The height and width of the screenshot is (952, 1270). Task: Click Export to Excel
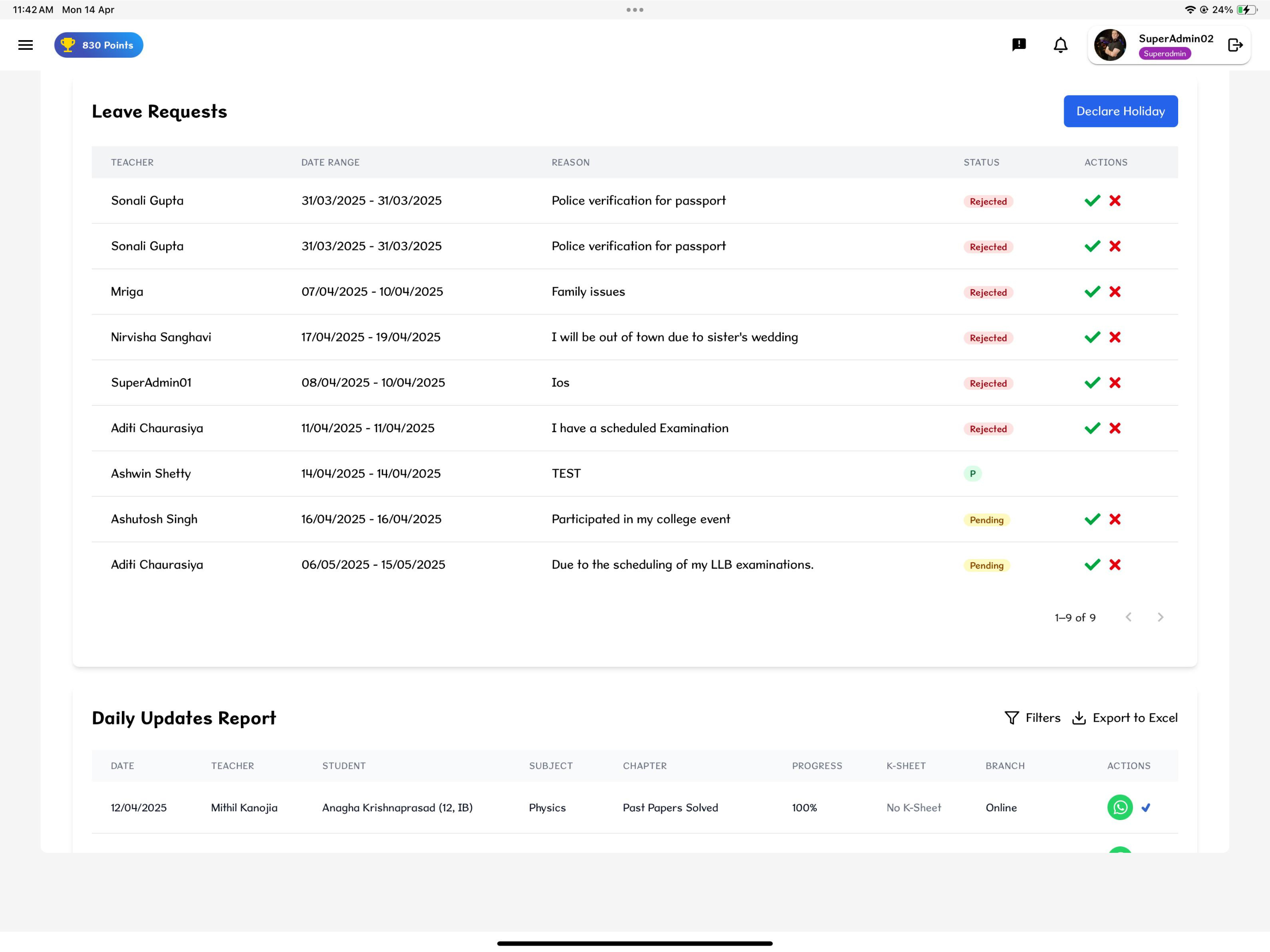1125,718
